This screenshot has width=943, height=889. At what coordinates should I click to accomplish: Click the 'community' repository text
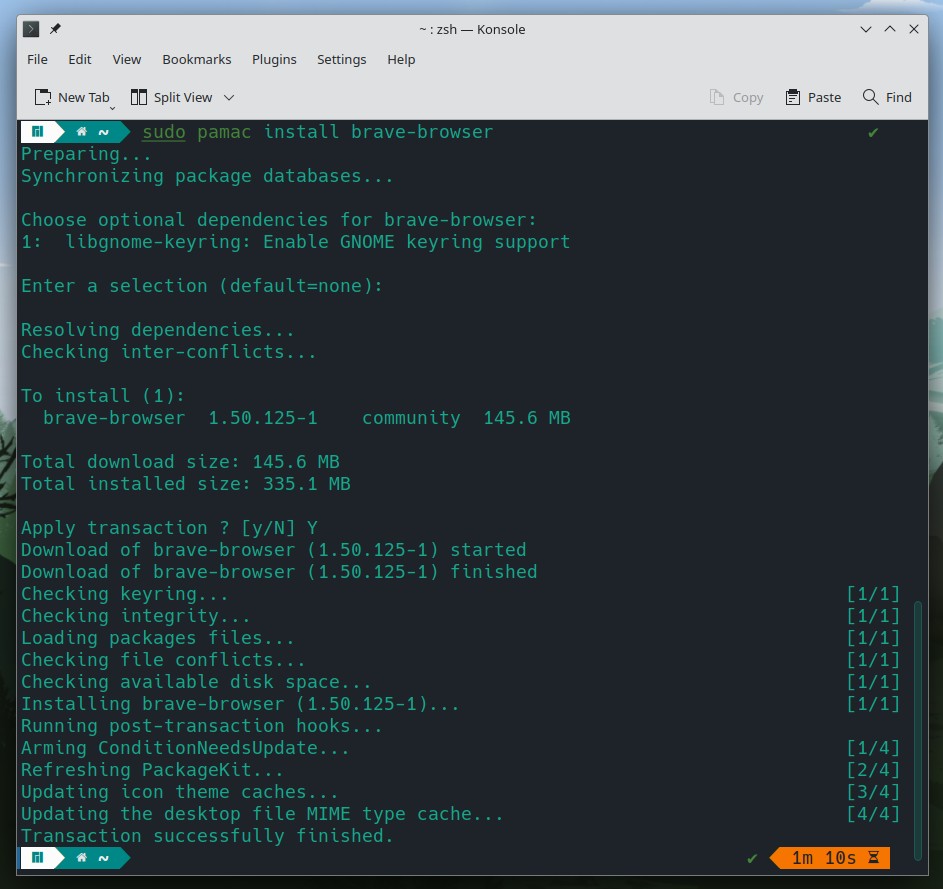coord(411,418)
